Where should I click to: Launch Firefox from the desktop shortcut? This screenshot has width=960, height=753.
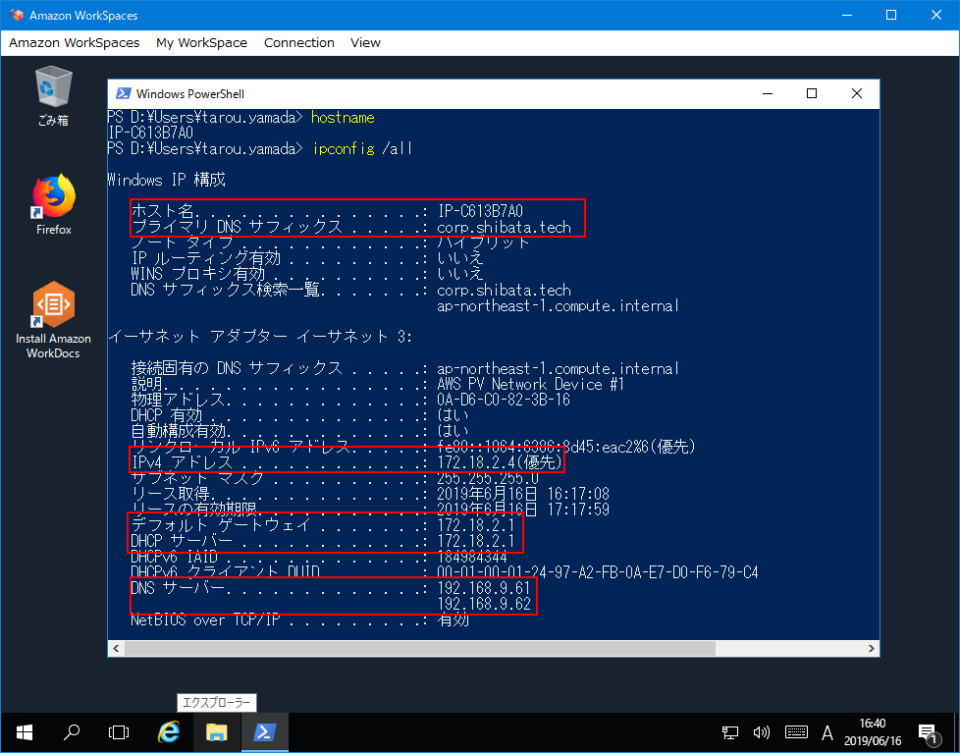point(53,203)
